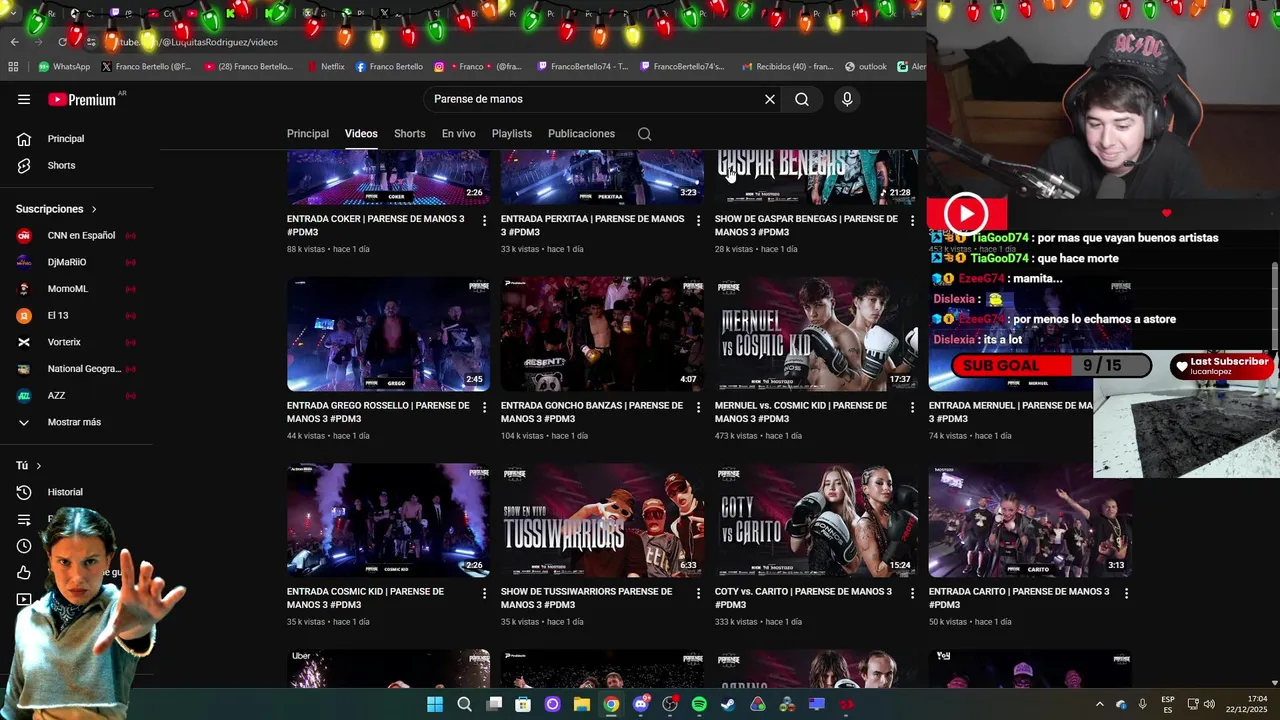Open the Chrome apps grid in bookmarks bar
The width and height of the screenshot is (1280, 720).
13,67
